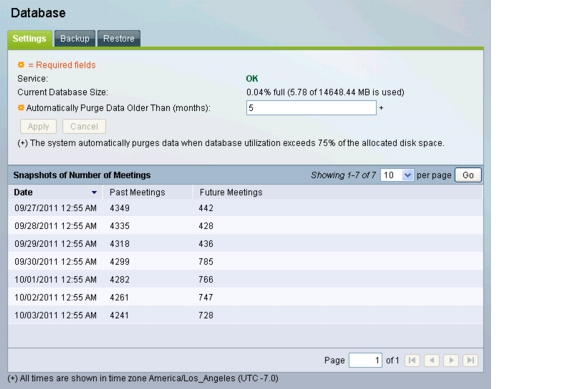Open the Backup tab

point(75,39)
